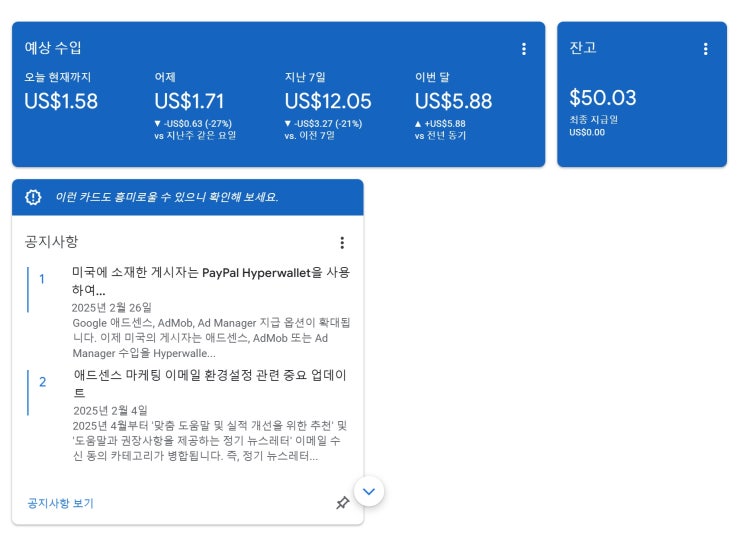Select the 지난 7일 US$12.05 earnings
This screenshot has height=534, width=743.
(x=328, y=101)
